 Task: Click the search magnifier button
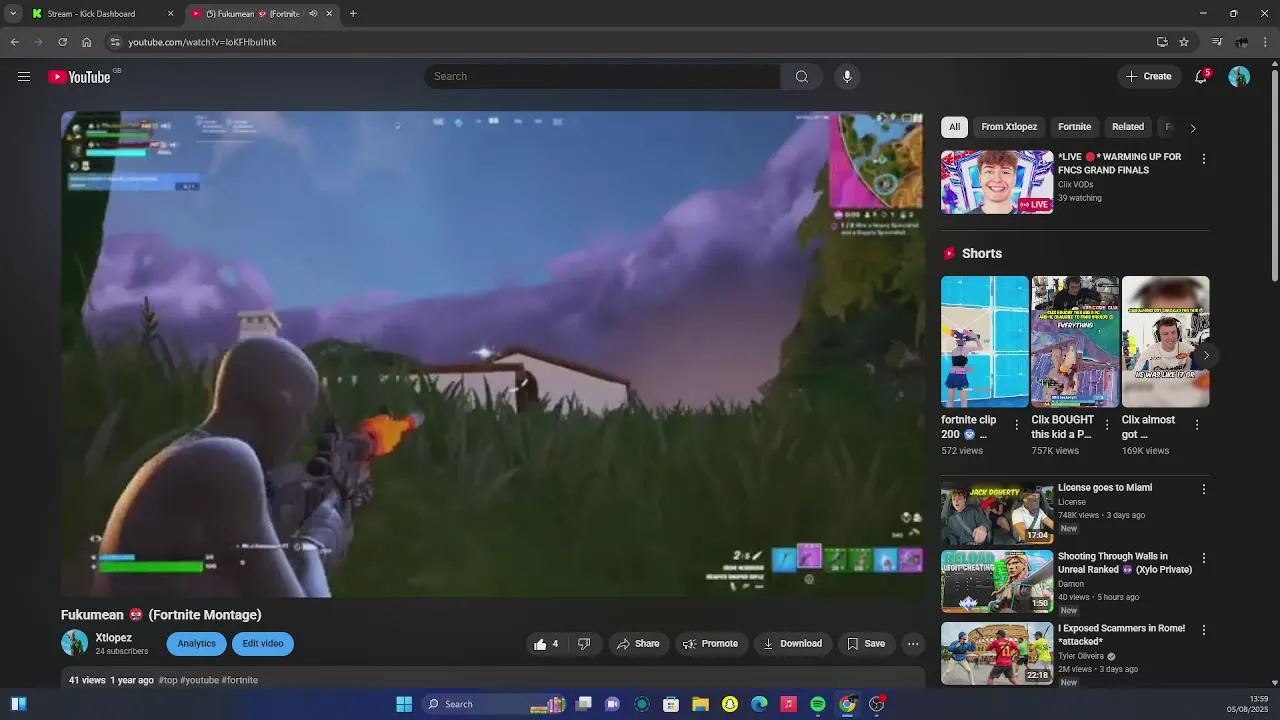coord(802,77)
